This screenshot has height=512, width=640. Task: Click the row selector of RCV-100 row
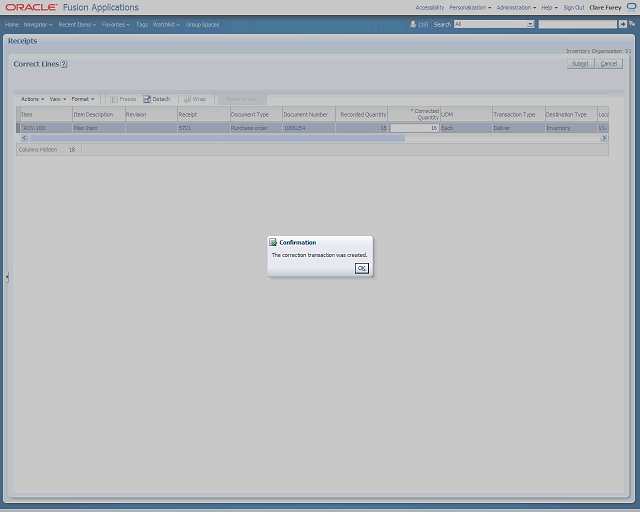[x=18, y=128]
